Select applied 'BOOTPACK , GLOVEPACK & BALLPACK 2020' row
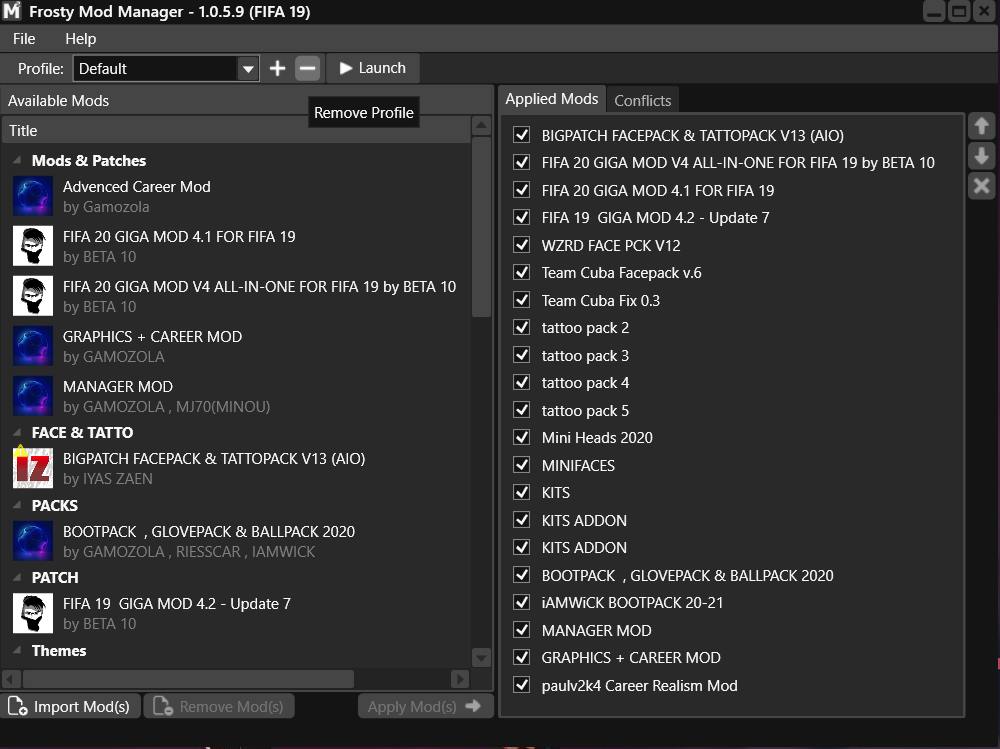Viewport: 1000px width, 749px height. click(x=687, y=575)
